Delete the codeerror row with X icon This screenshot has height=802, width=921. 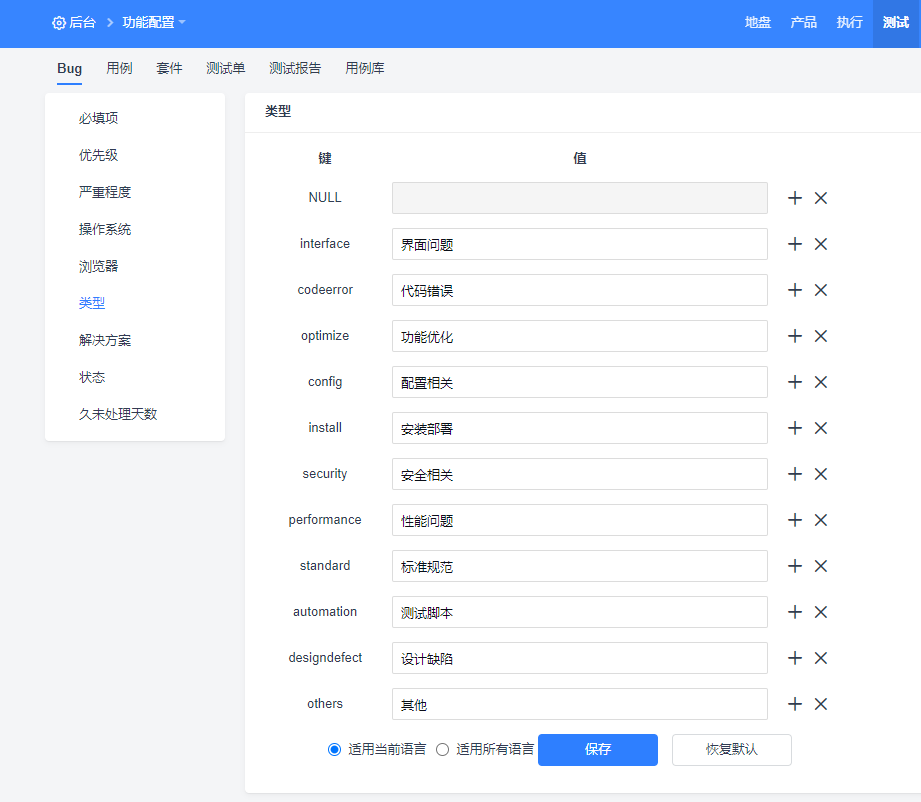[821, 290]
